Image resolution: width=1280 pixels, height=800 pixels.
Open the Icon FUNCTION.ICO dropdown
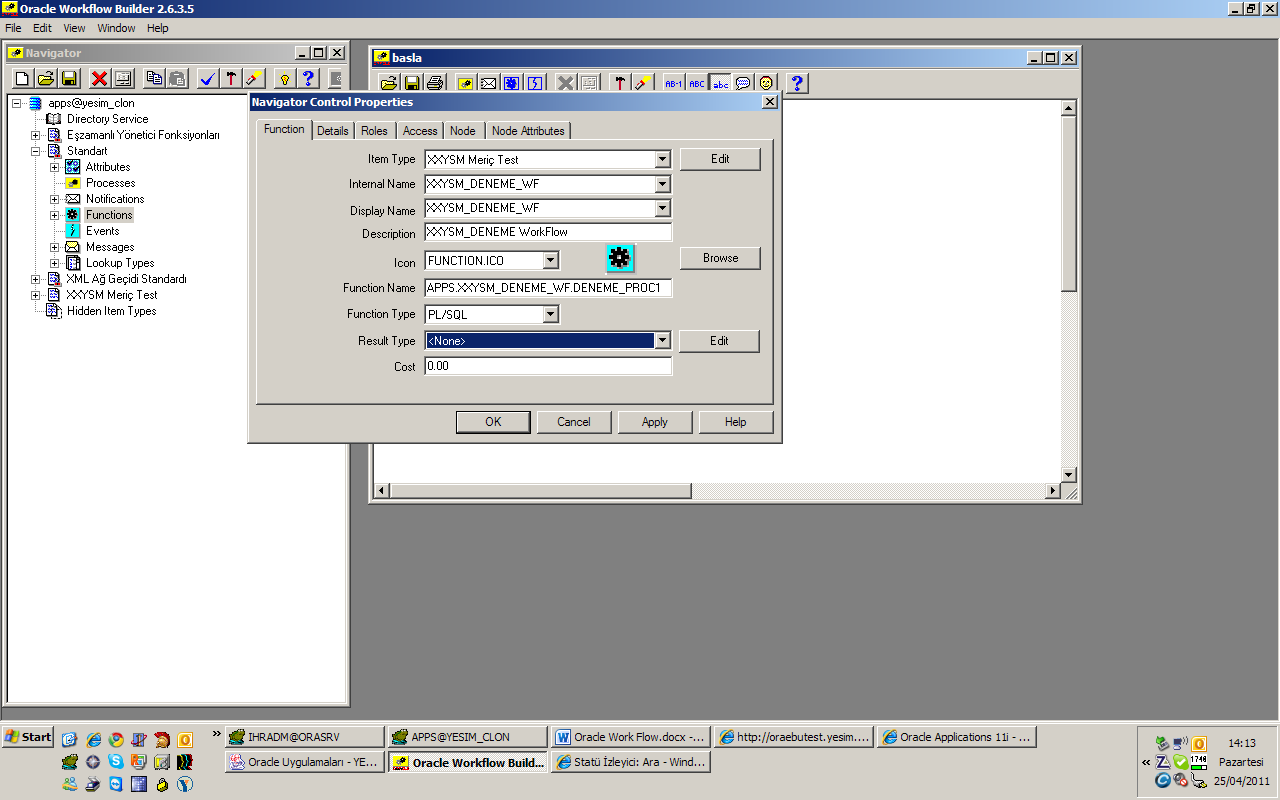[550, 261]
